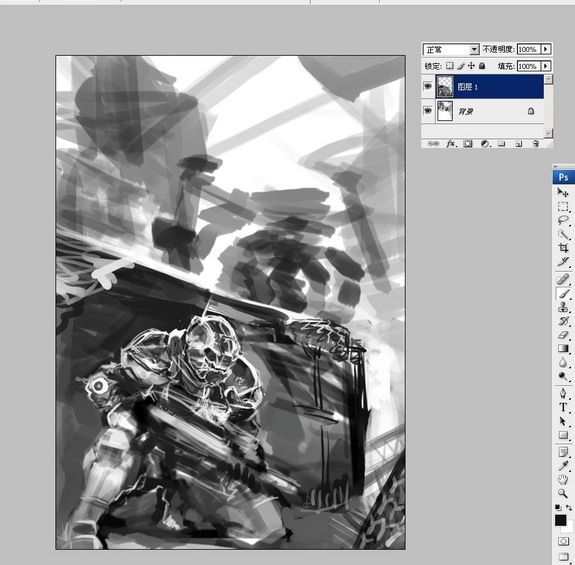Open the blend mode 正常 dropdown

(451, 49)
